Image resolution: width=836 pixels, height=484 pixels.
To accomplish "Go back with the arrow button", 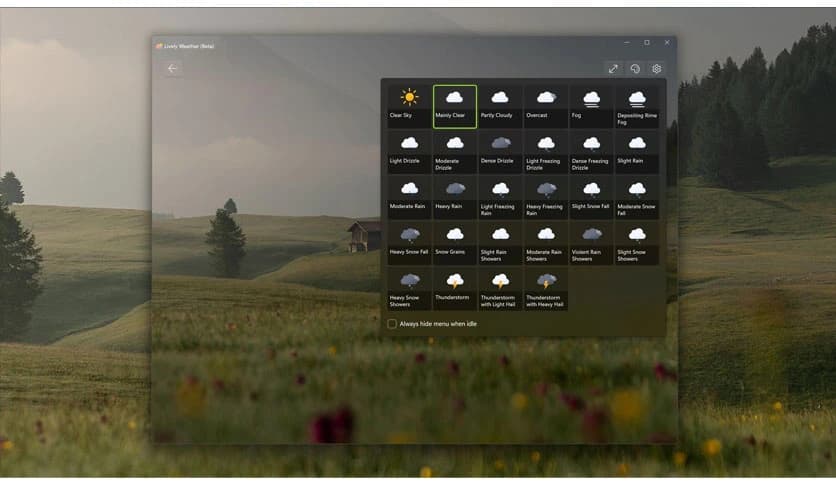I will pyautogui.click(x=172, y=68).
